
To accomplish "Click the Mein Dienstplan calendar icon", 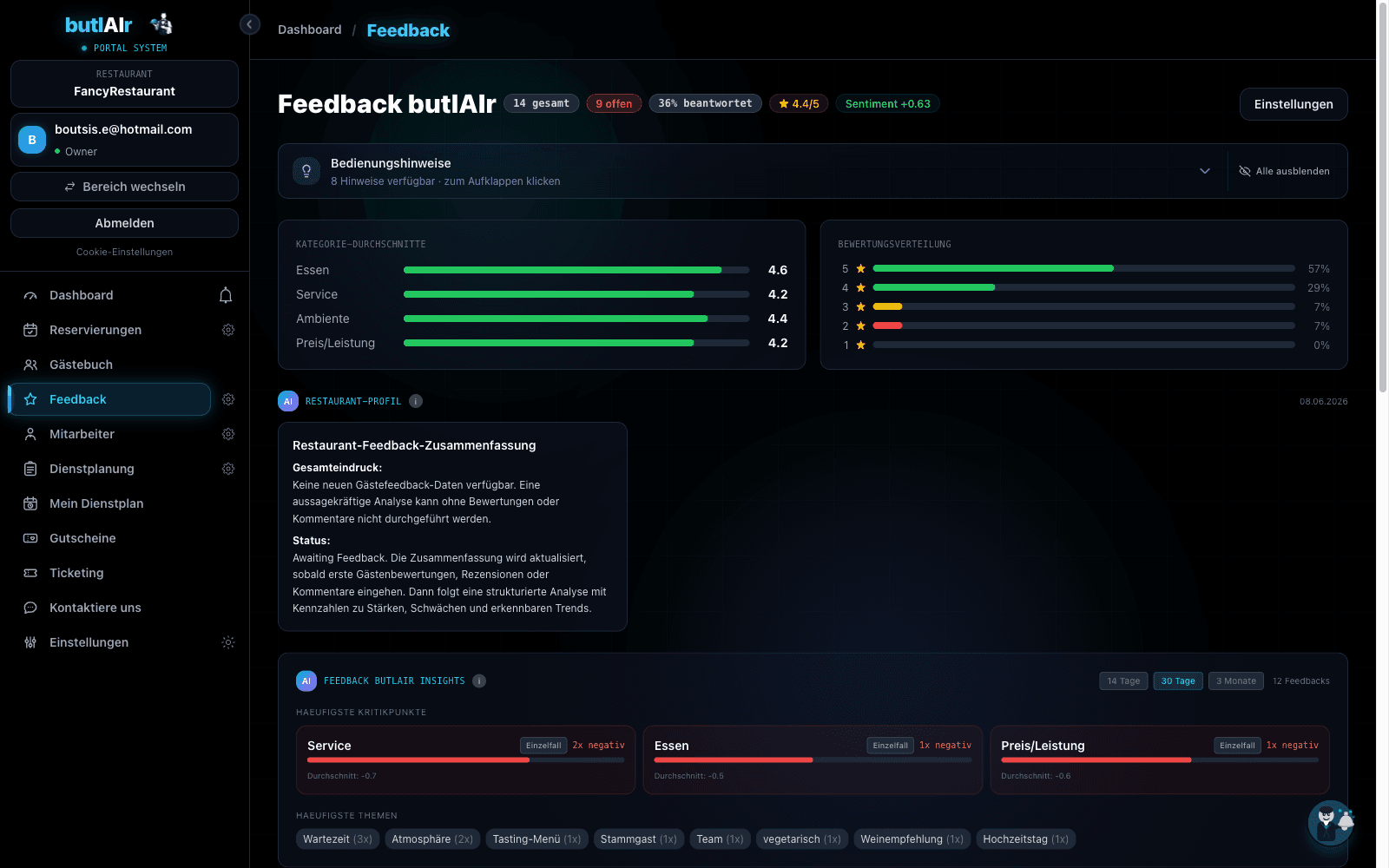I will [30, 503].
